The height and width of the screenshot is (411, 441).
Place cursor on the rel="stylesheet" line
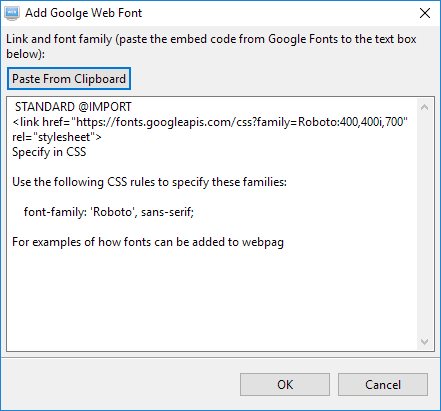[57, 137]
